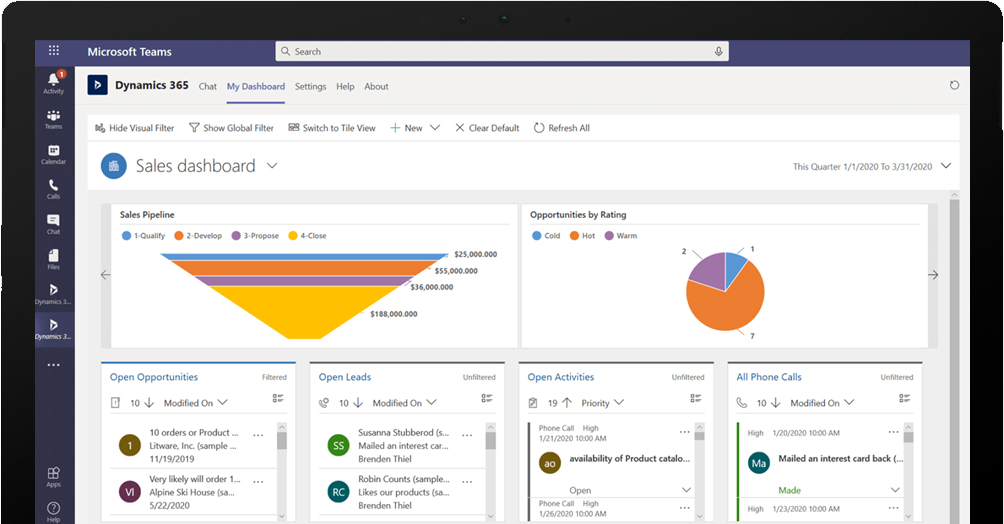Image resolution: width=1004 pixels, height=524 pixels.
Task: Reverse sort order in Open Leads
Action: coord(358,403)
